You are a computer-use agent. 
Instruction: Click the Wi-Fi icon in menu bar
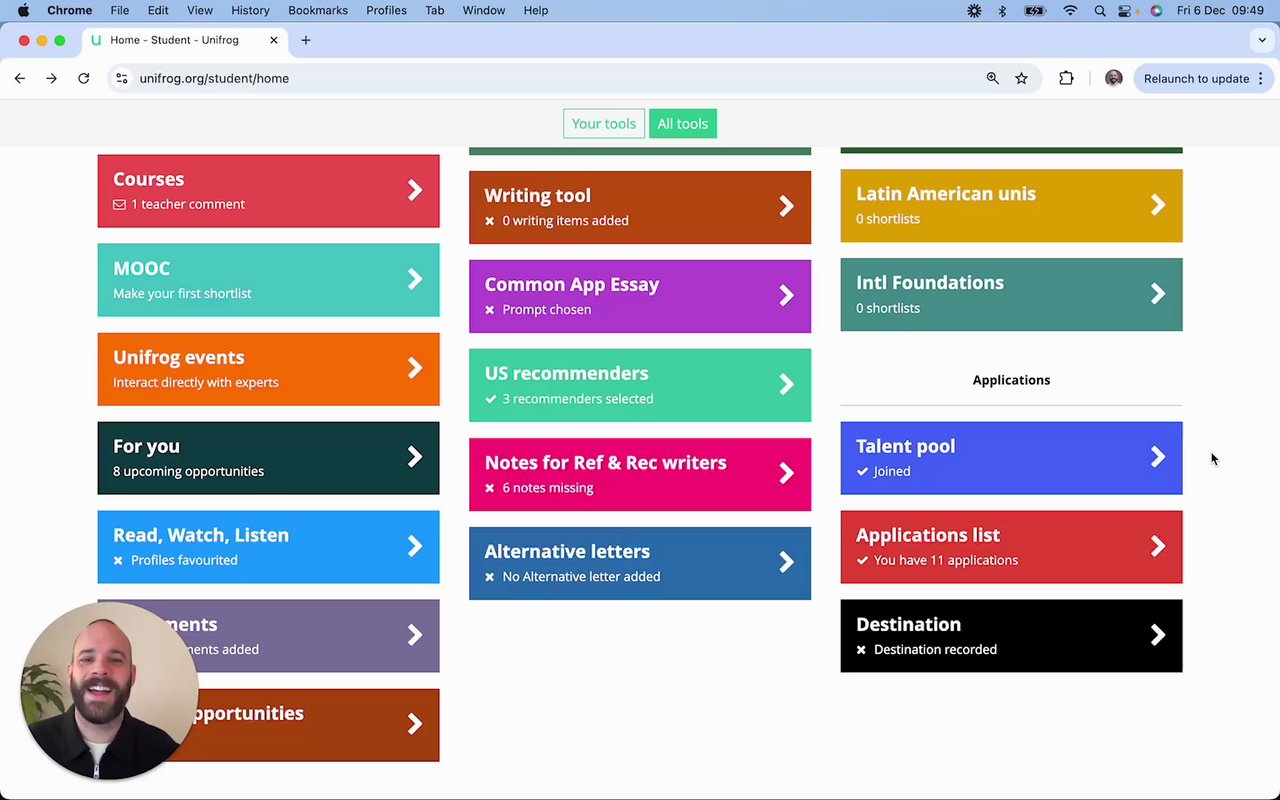point(1070,10)
